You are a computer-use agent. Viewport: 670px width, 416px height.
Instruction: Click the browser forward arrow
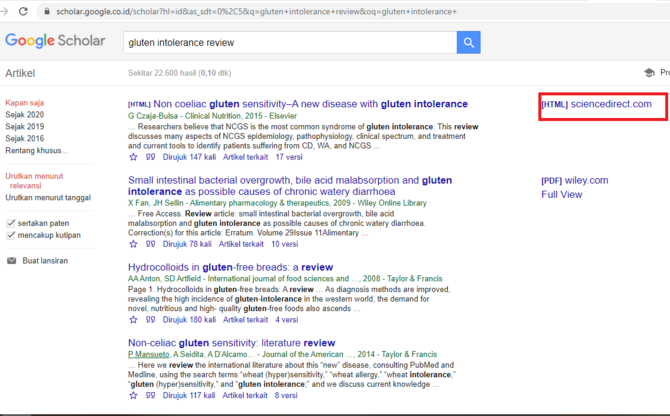[x=4, y=12]
